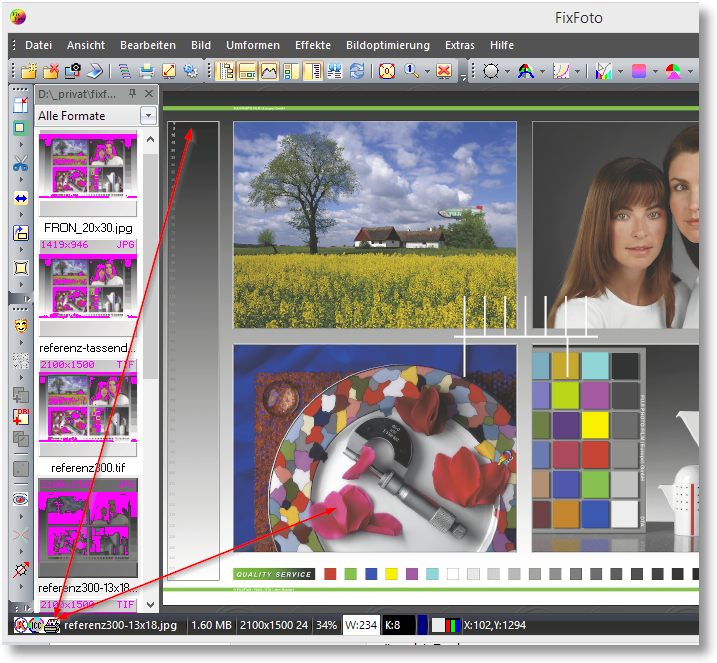Click the blue gears settings icon
Image resolution: width=717 pixels, height=663 pixels.
pos(191,71)
